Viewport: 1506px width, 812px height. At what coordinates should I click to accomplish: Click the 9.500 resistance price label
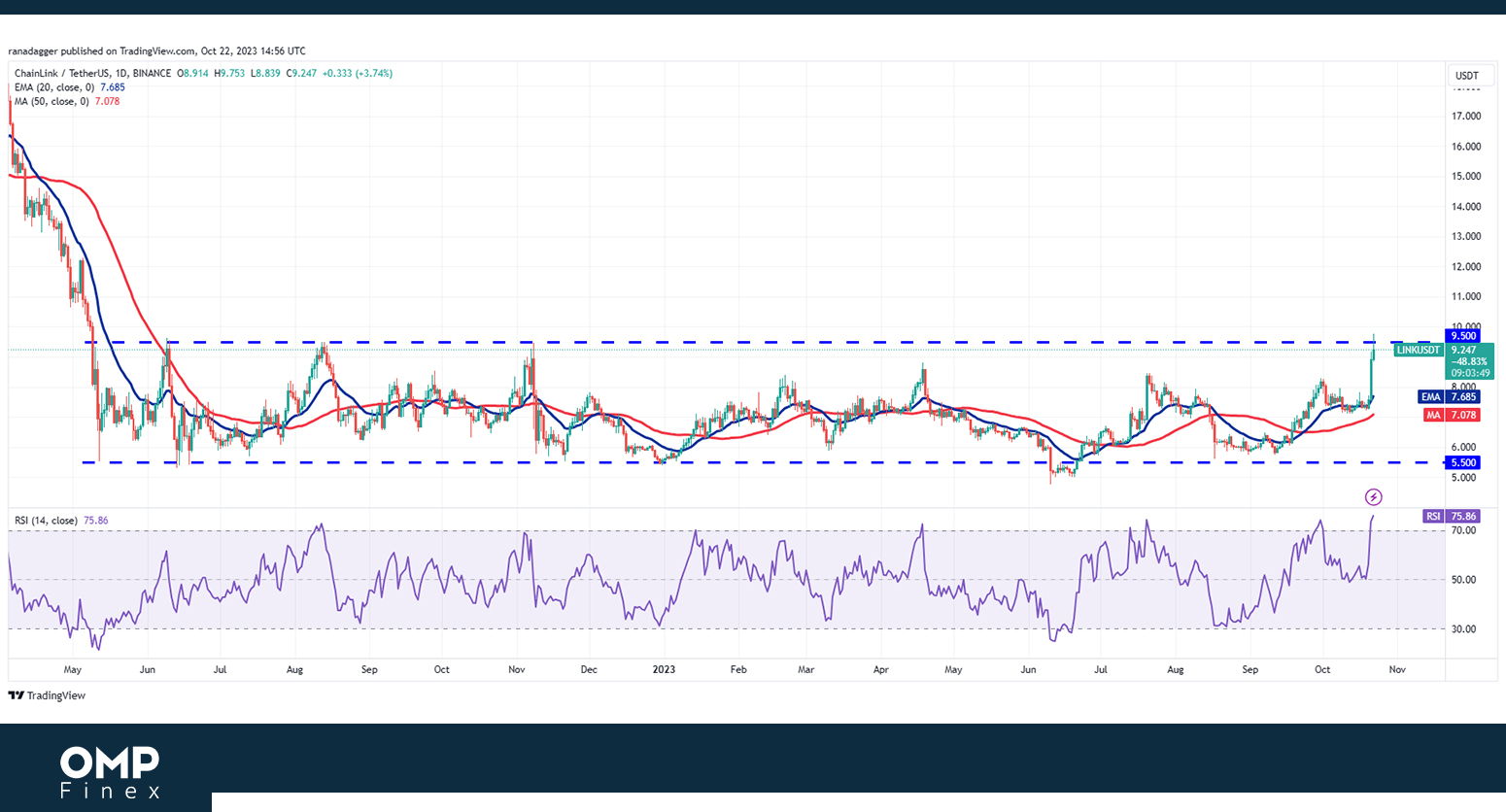click(1463, 336)
